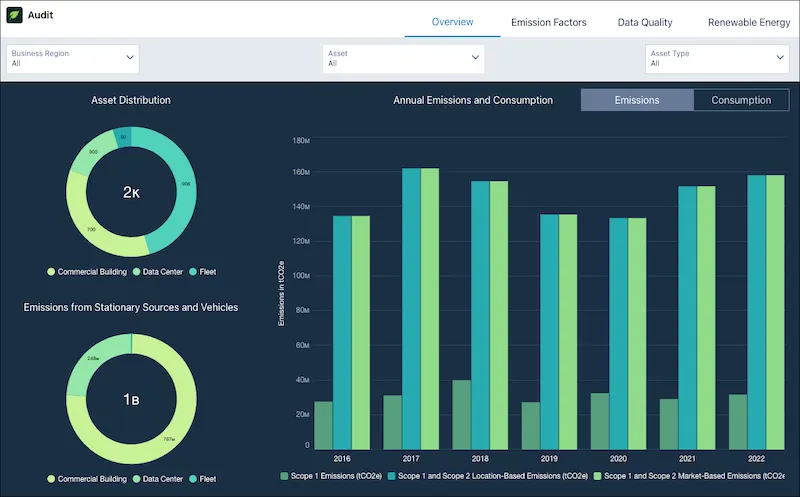The image size is (800, 497).
Task: Click the green leaf Audit app icon
Action: [14, 15]
